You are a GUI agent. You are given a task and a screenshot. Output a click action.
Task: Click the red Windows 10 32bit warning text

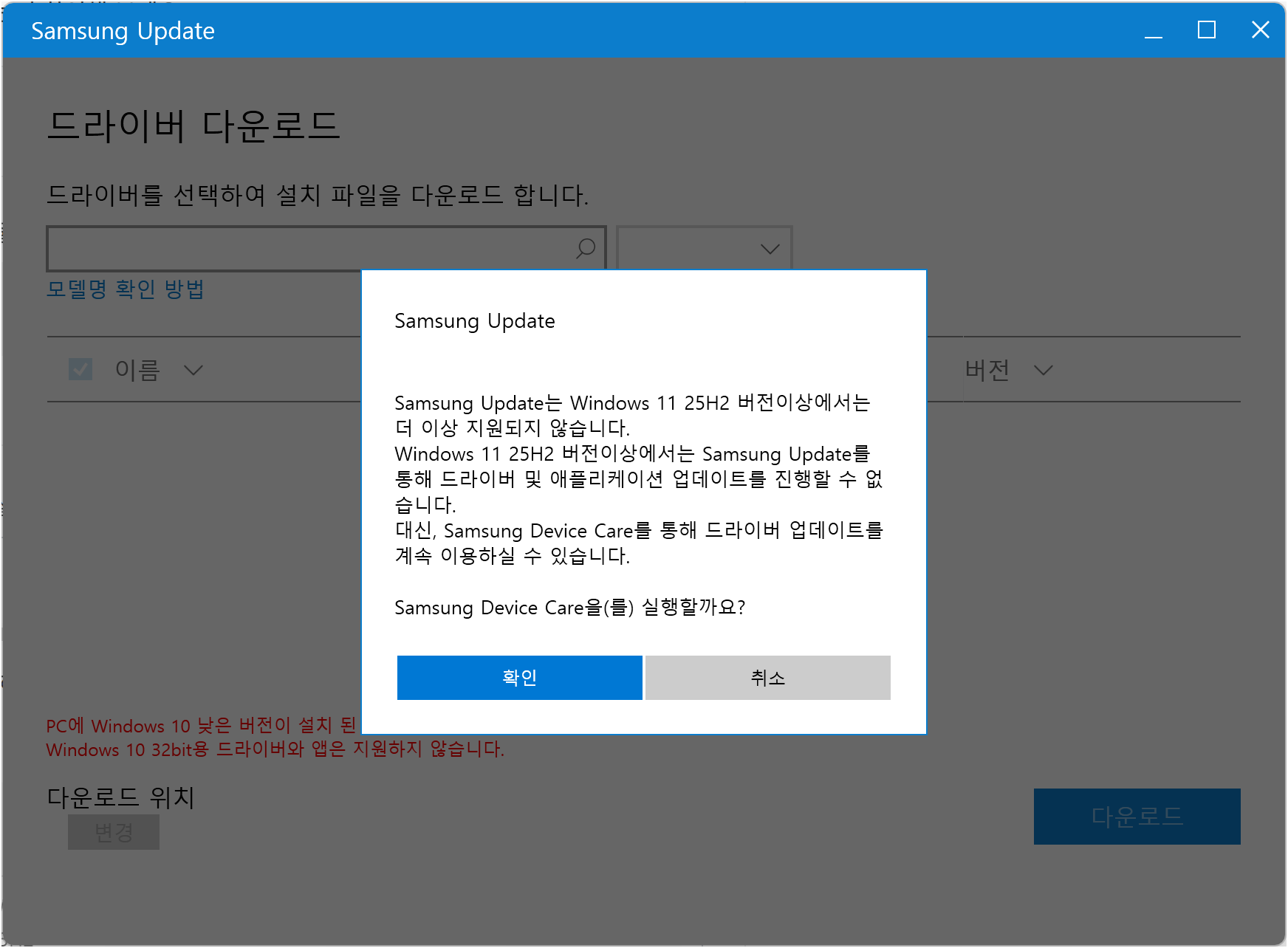pos(275,749)
